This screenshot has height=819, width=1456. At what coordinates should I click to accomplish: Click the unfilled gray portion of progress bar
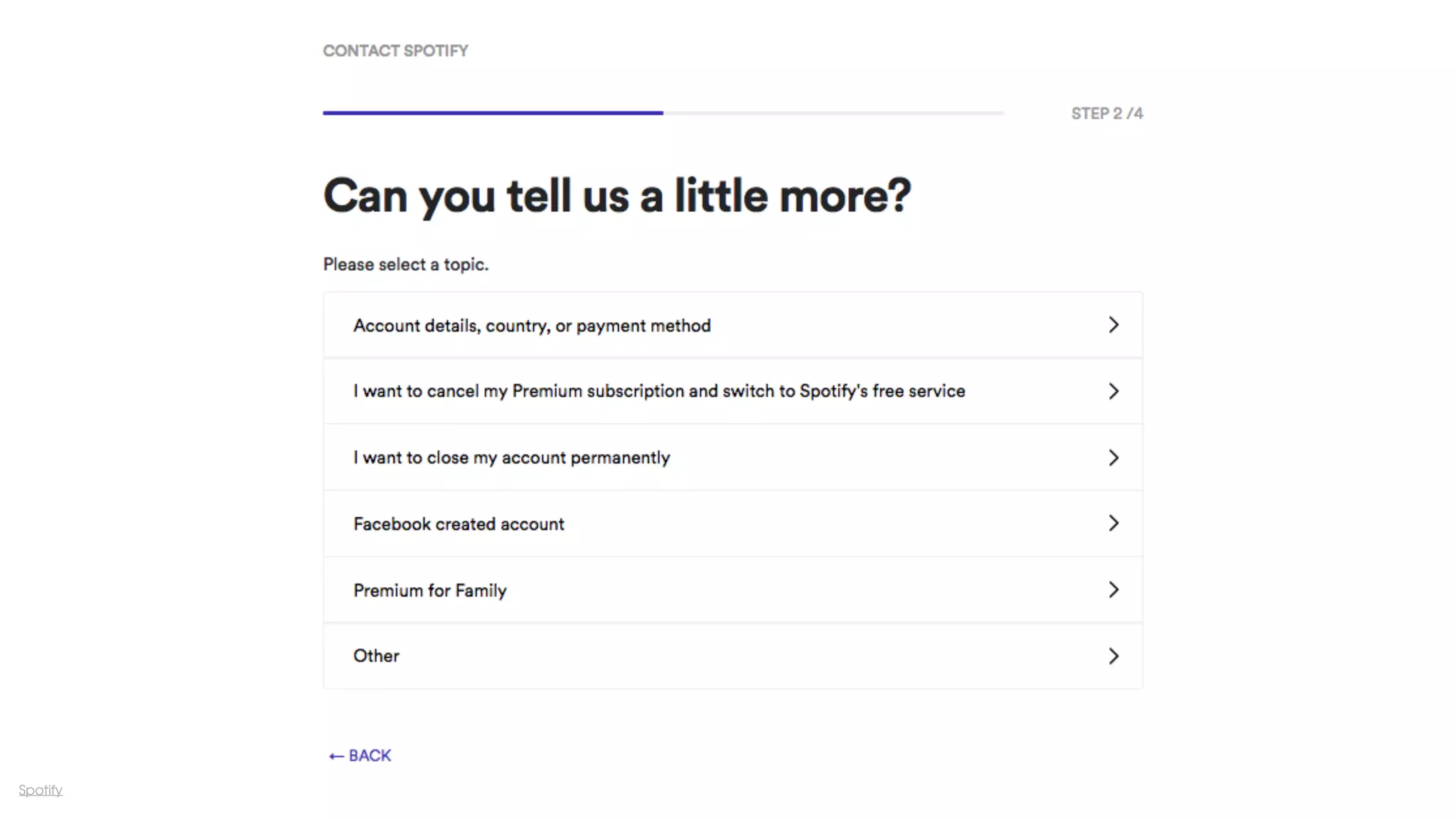833,113
